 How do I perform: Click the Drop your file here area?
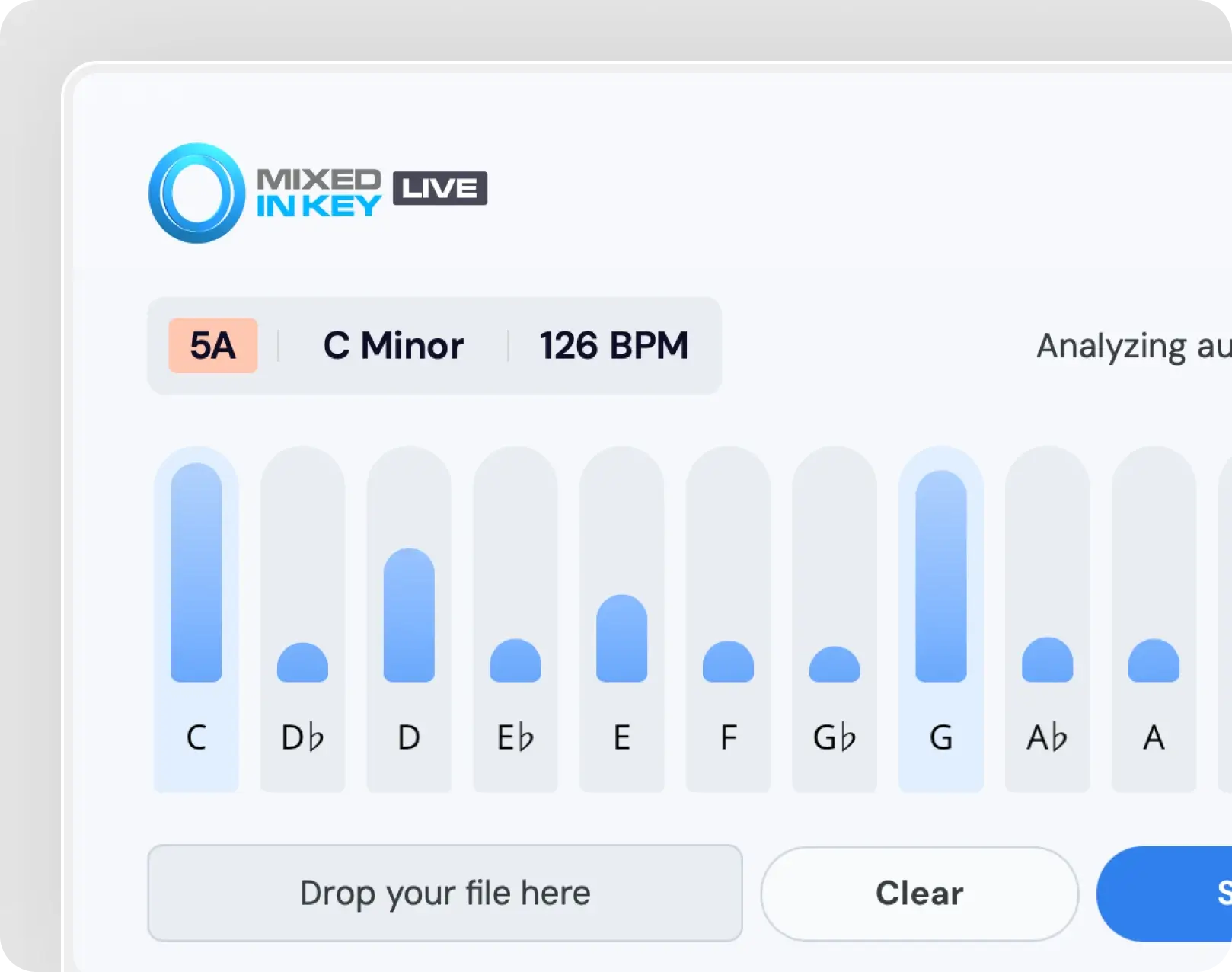coord(445,893)
